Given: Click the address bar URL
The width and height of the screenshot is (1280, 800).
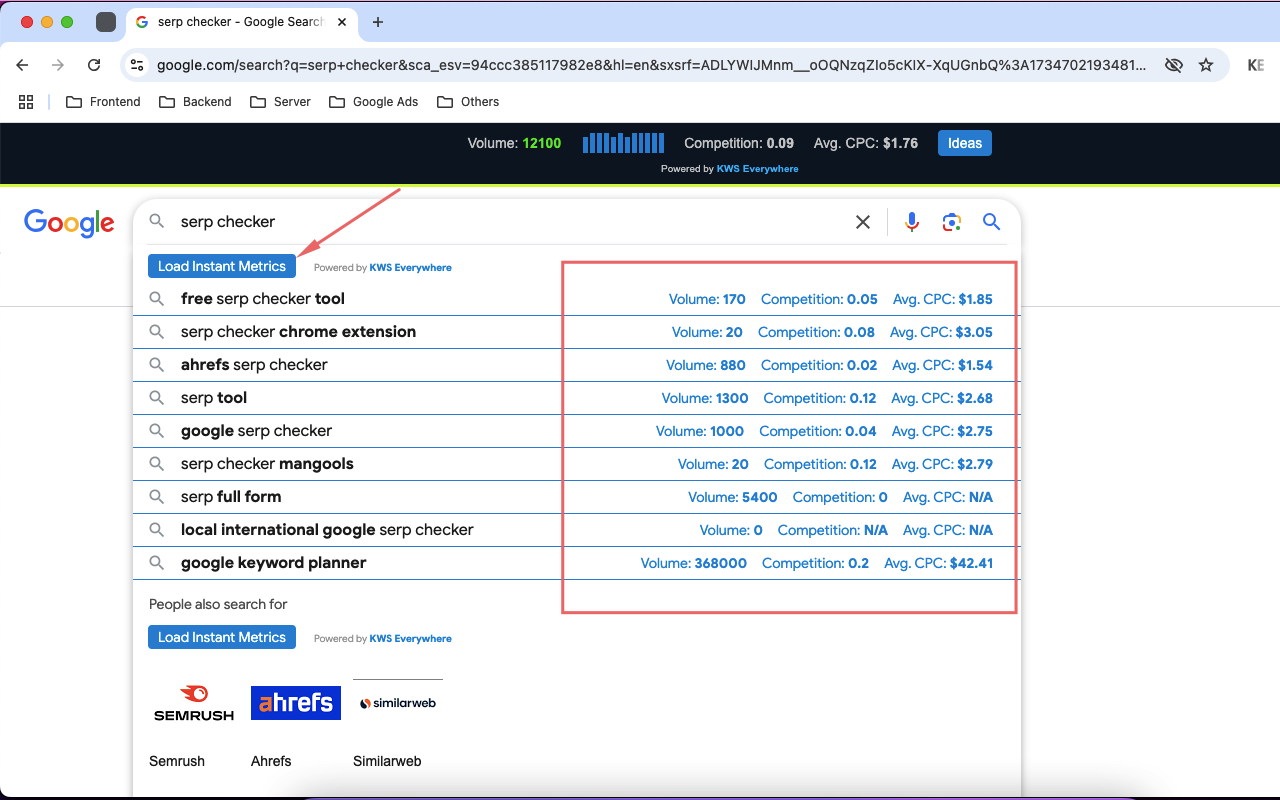Looking at the screenshot, I should click(650, 65).
